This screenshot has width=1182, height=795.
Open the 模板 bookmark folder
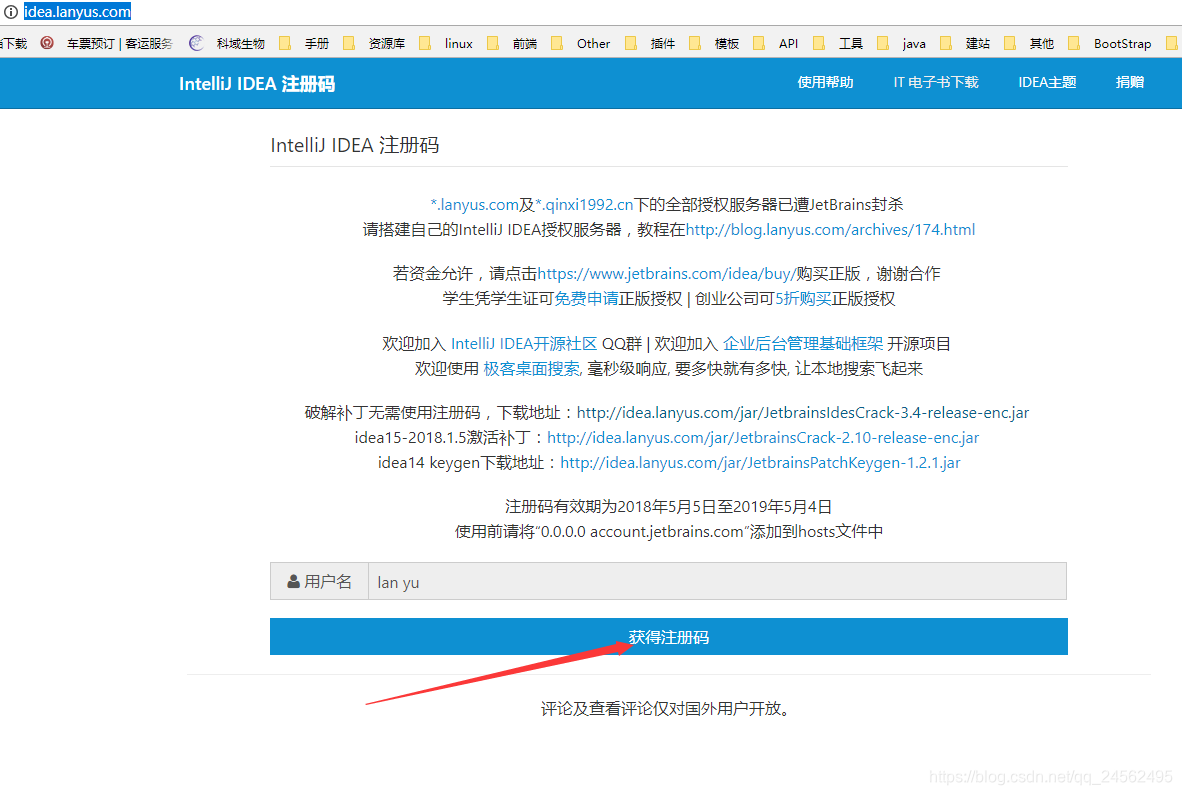(x=714, y=44)
